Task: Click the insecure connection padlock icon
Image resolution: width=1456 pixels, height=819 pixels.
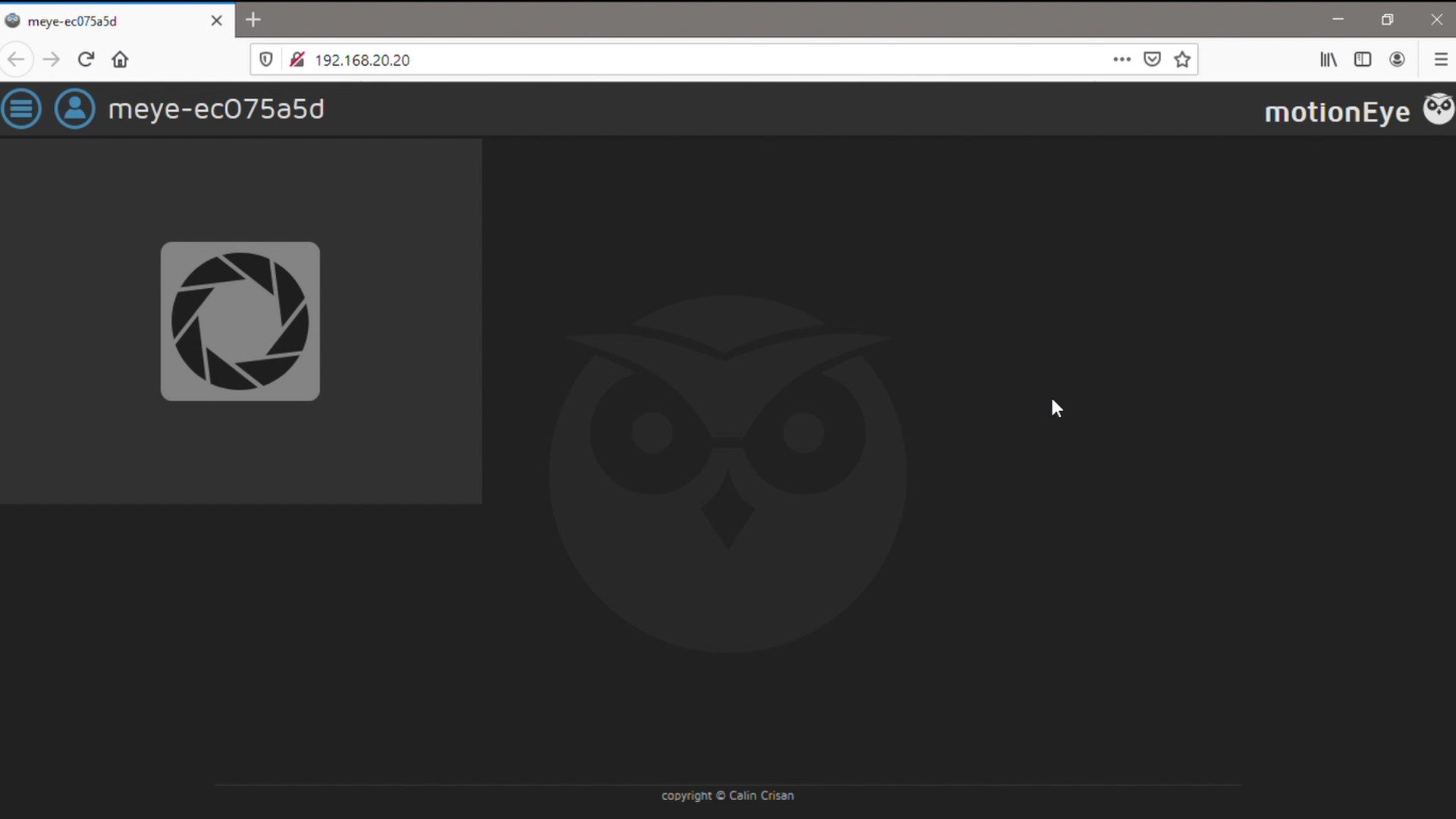Action: coord(297,59)
